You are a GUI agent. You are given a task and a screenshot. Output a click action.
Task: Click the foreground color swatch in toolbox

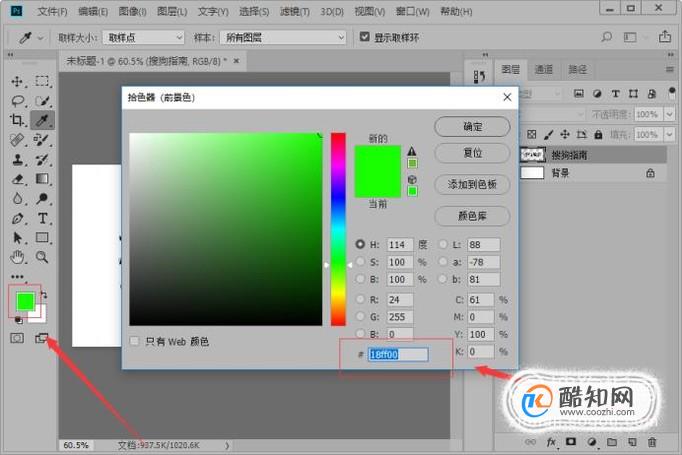(x=25, y=301)
